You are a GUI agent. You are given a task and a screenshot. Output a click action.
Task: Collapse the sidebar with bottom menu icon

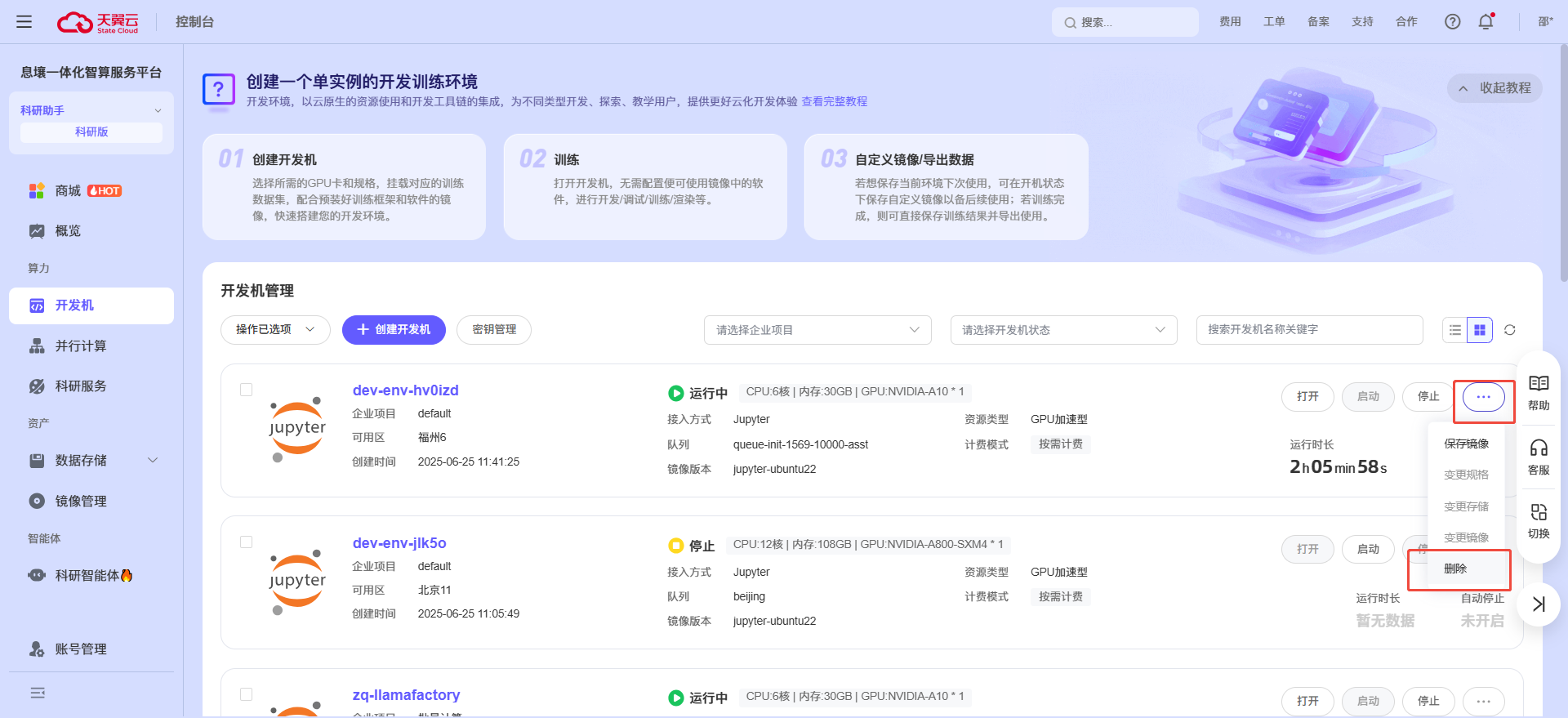click(38, 693)
